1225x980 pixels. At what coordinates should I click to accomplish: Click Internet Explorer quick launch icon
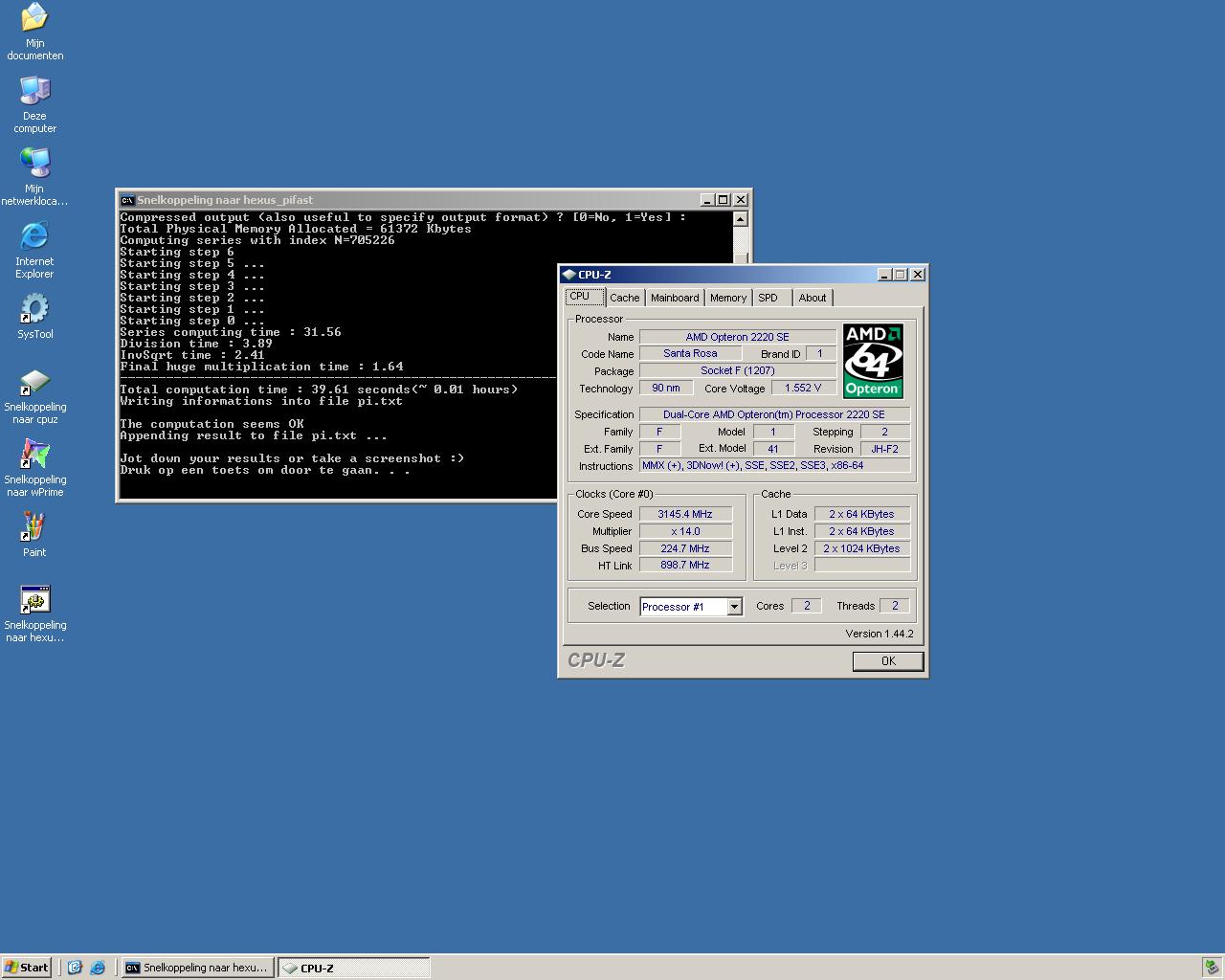tap(98, 968)
